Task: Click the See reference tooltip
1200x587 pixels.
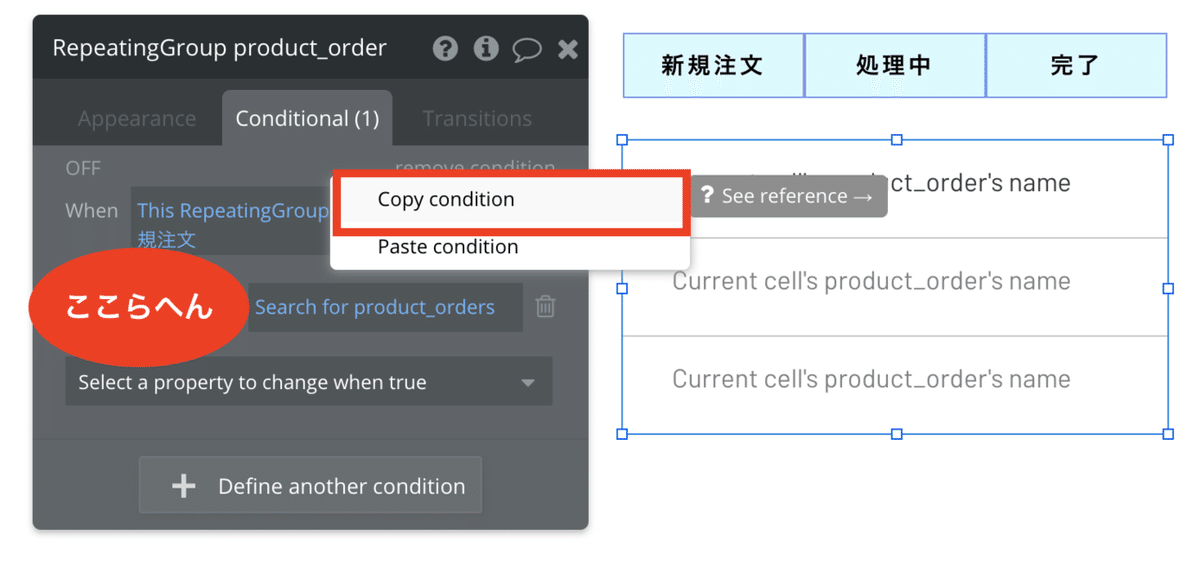Action: (788, 196)
